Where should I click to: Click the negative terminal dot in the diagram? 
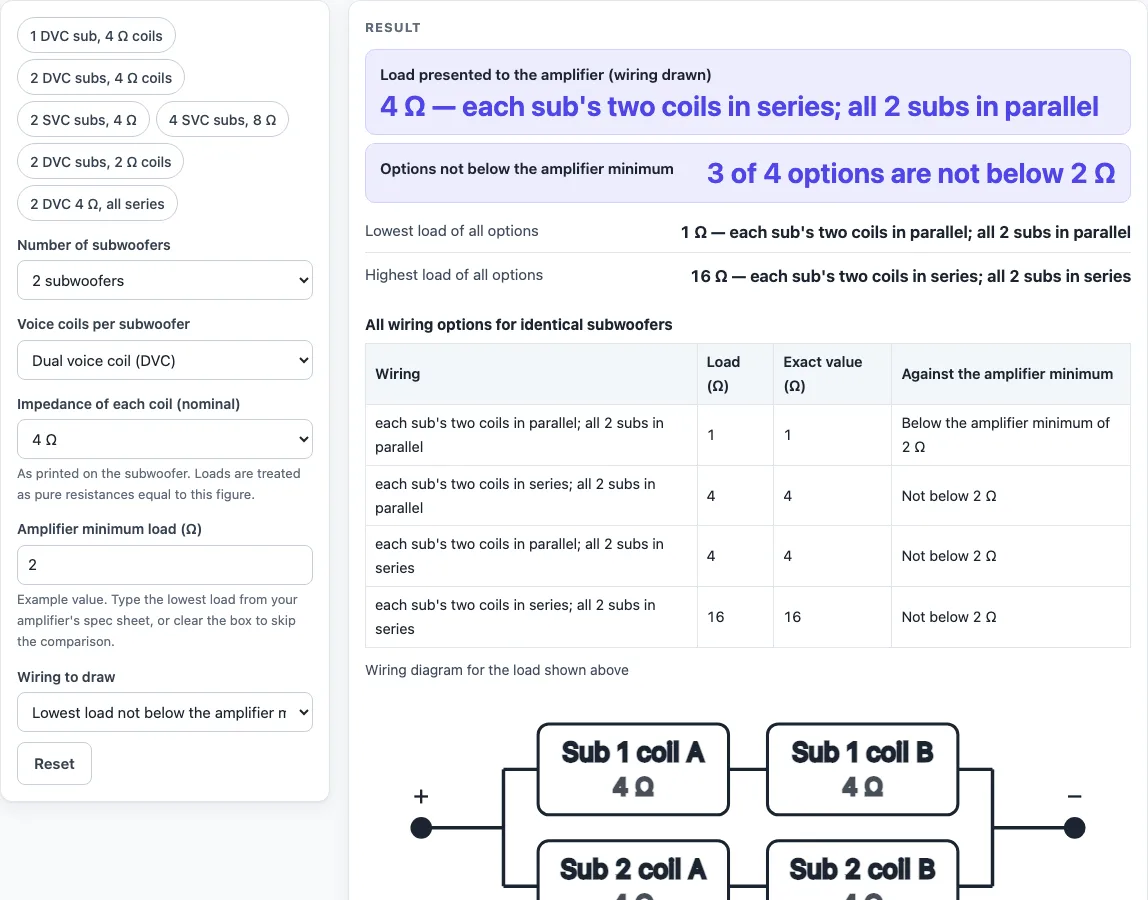1074,828
